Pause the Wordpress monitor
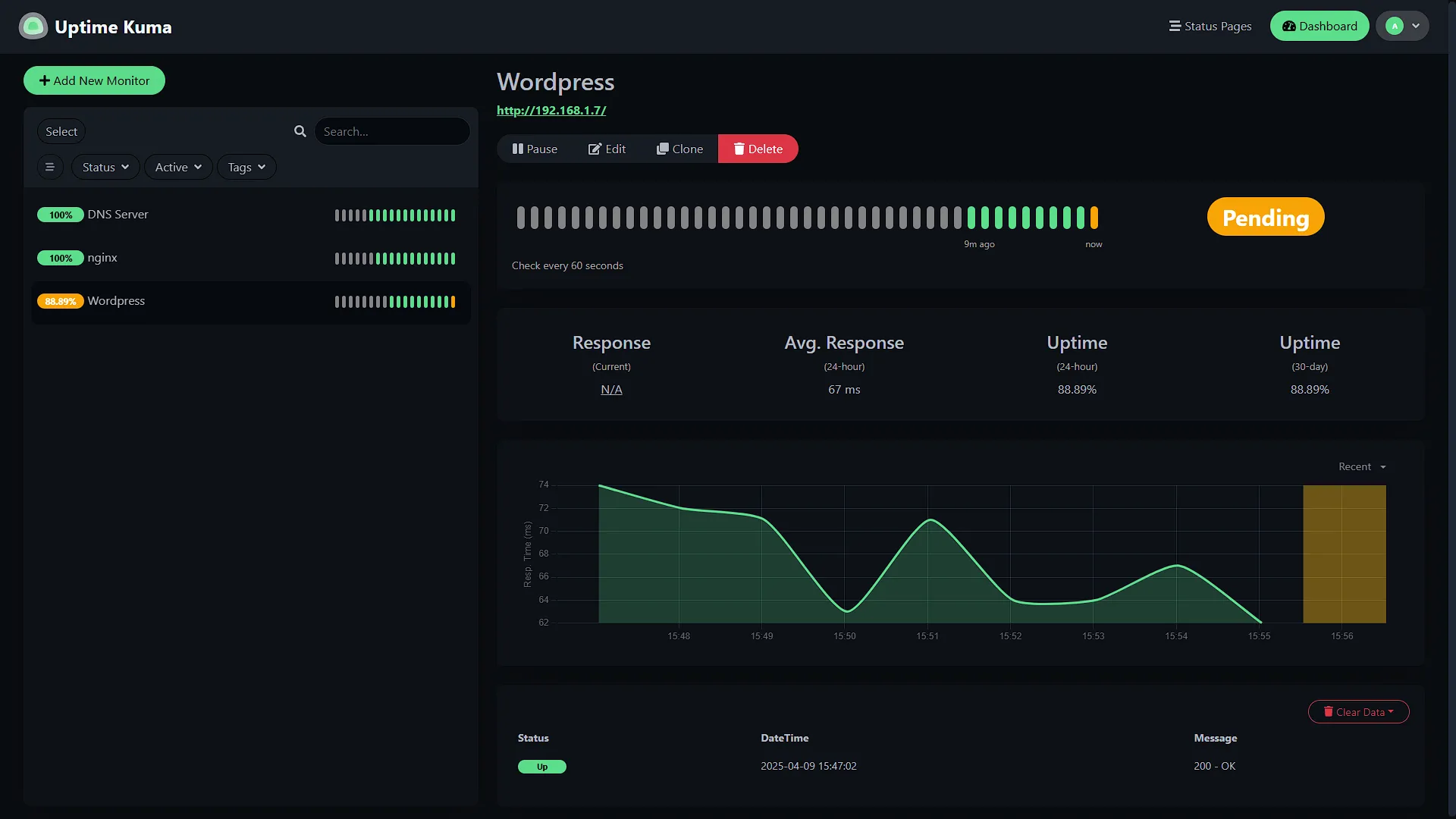This screenshot has height=819, width=1456. pos(535,149)
